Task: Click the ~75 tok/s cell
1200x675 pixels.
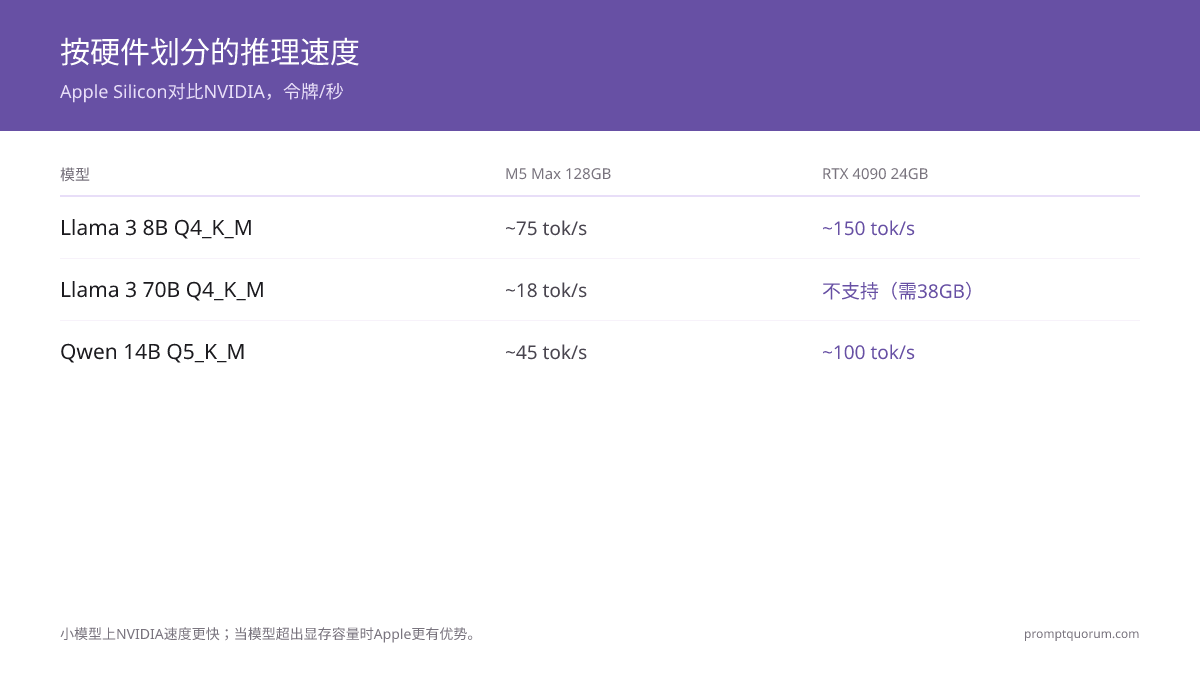Action: (x=546, y=228)
